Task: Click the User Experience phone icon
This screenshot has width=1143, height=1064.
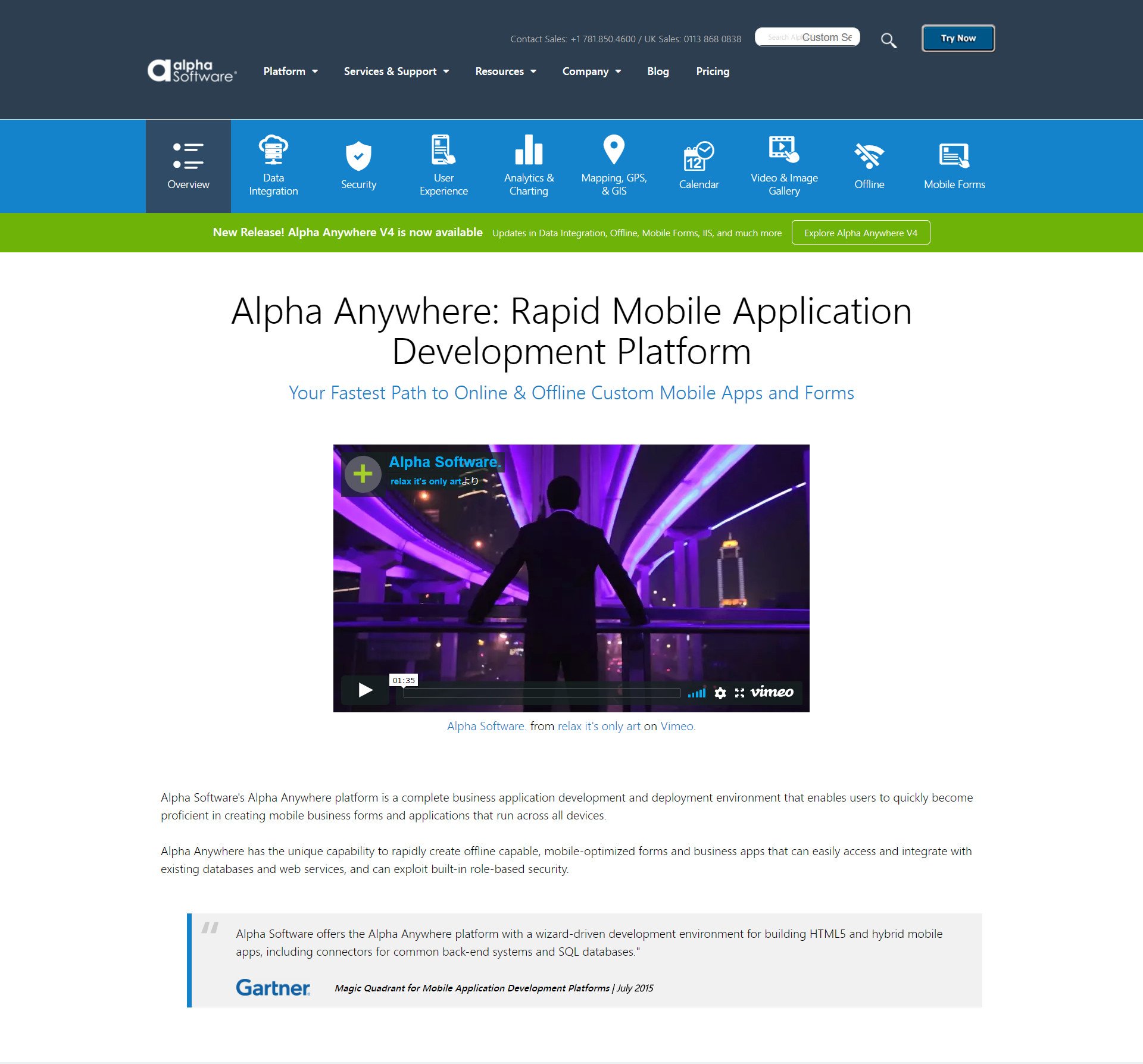Action: [444, 149]
